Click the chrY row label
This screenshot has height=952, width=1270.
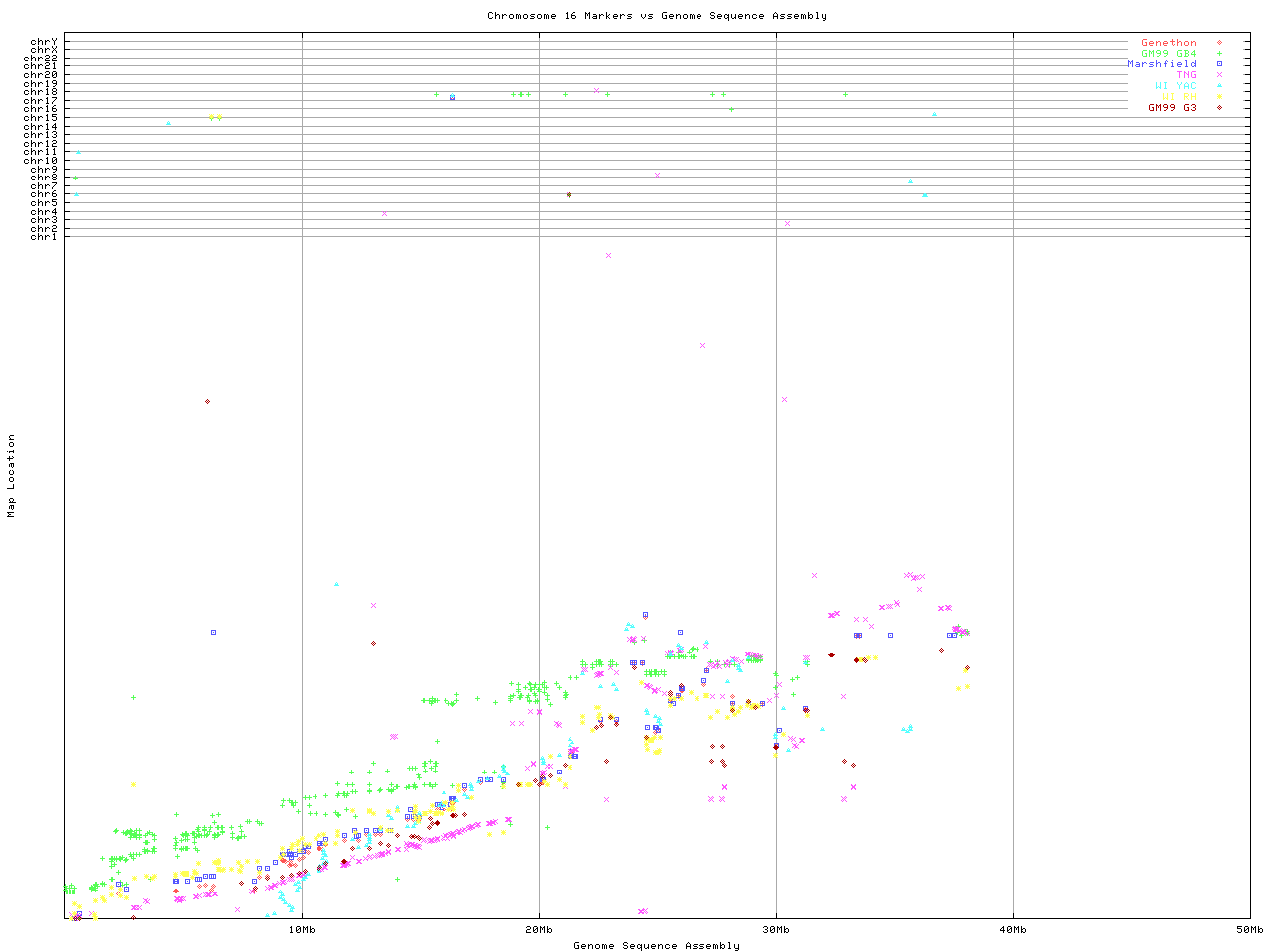[44, 41]
